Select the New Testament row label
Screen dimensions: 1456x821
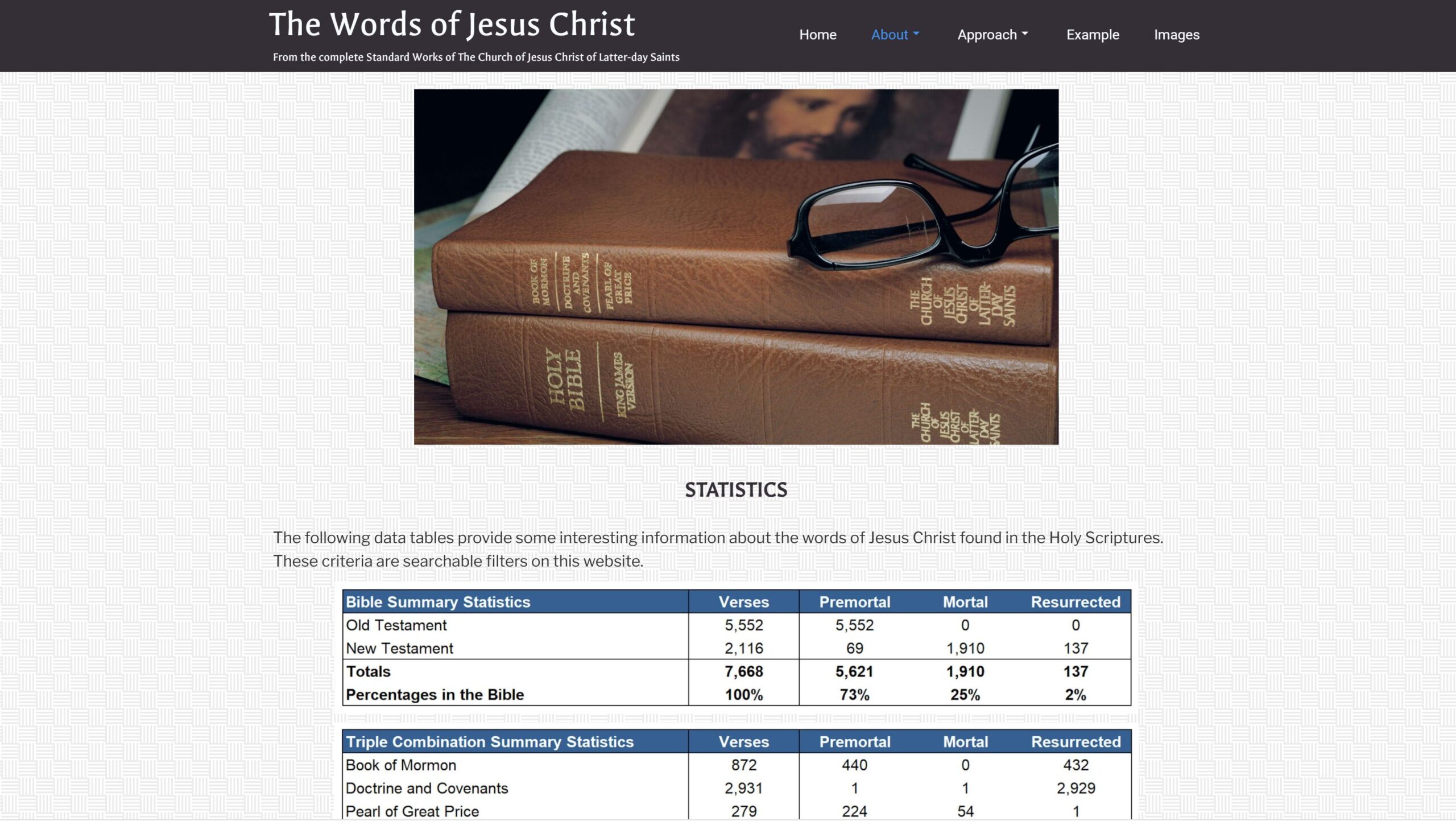pyautogui.click(x=399, y=649)
